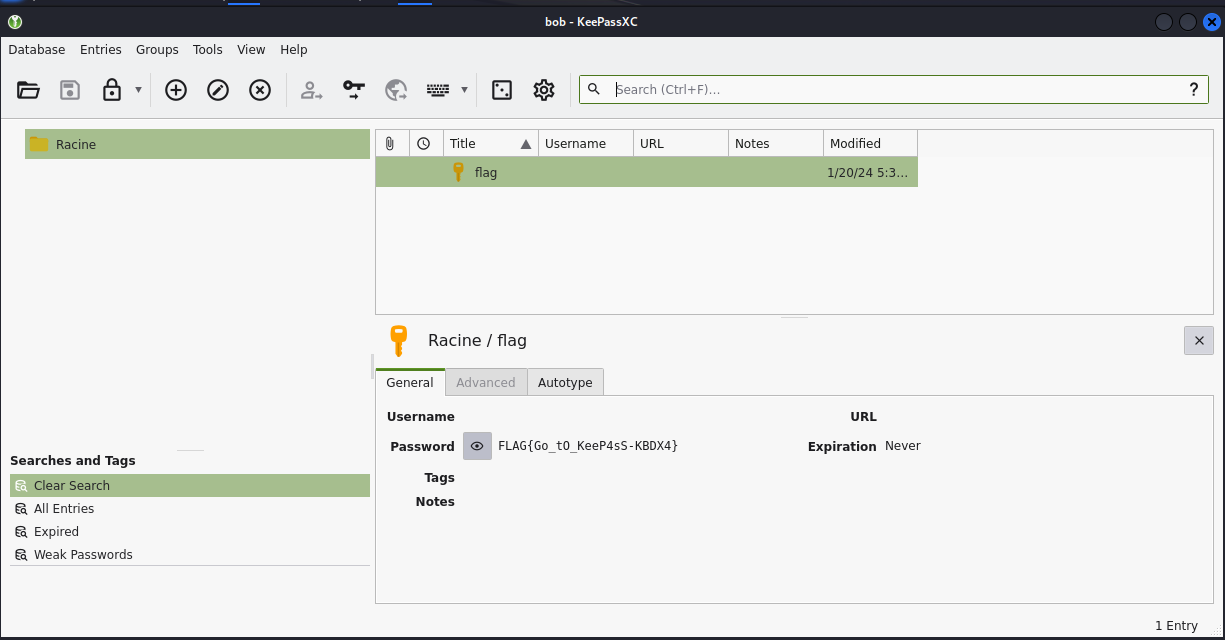The height and width of the screenshot is (640, 1225).
Task: Add new entry with plus icon
Action: pos(176,90)
